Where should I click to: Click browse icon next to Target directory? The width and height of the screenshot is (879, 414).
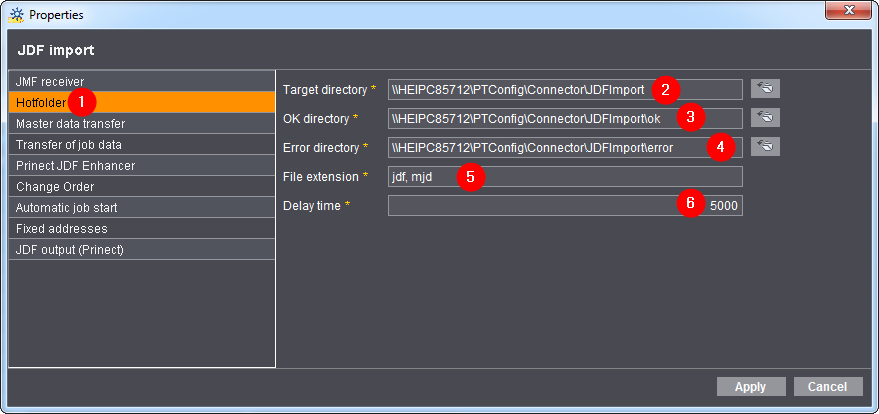pyautogui.click(x=765, y=89)
